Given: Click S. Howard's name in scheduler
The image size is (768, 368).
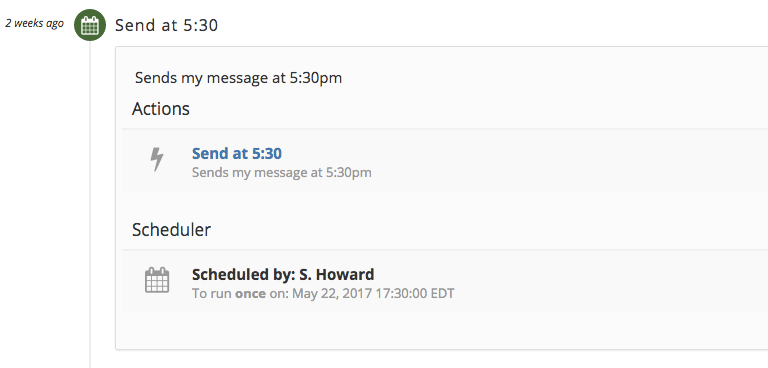Looking at the screenshot, I should (336, 274).
